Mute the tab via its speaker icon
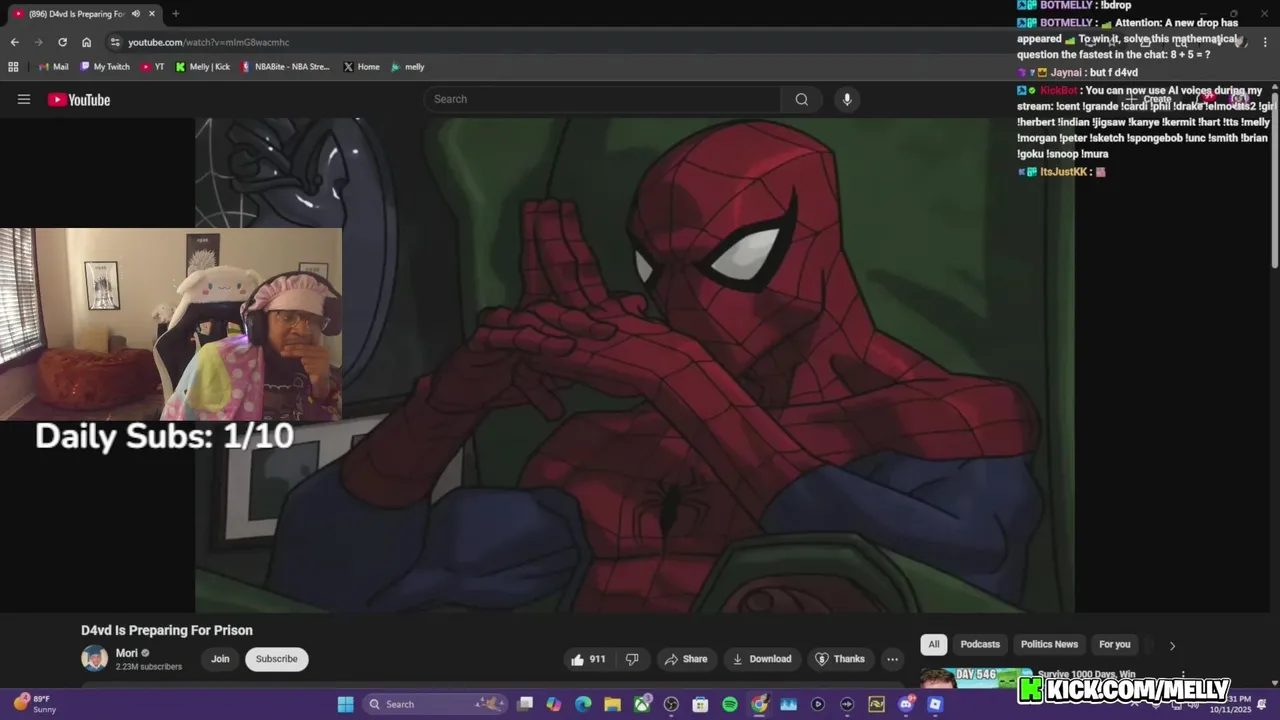Screen dimensions: 1280x720 pyautogui.click(x=135, y=14)
